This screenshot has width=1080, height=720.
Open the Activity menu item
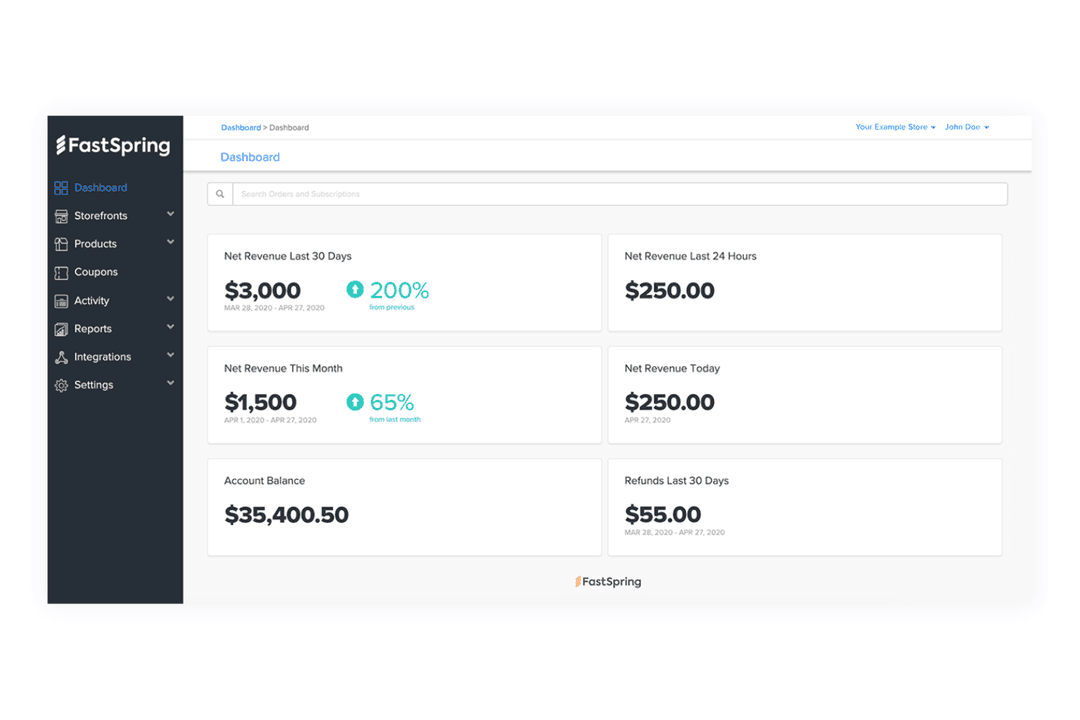[x=92, y=301]
